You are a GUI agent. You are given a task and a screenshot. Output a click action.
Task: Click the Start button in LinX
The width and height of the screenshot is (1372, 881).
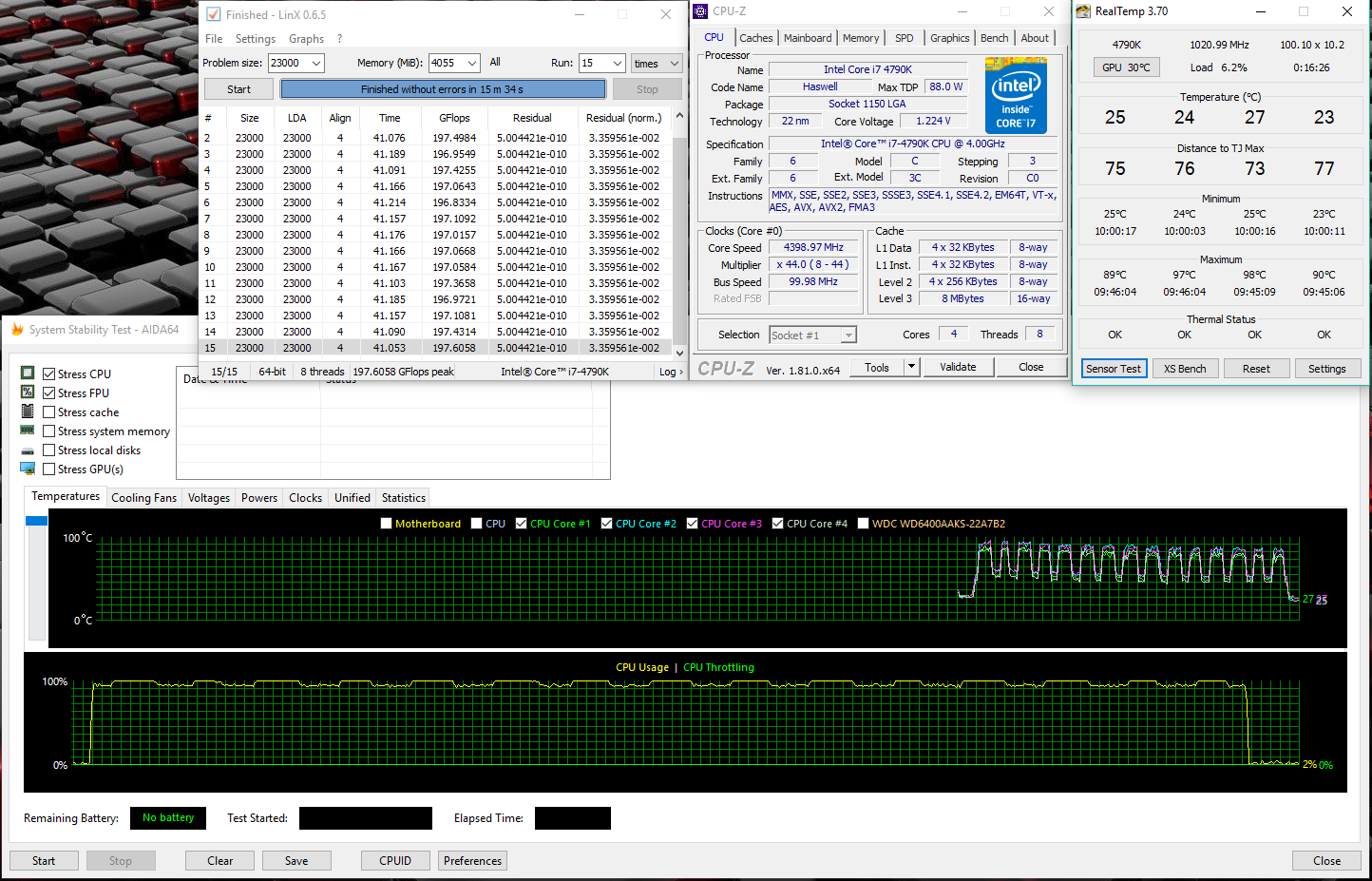tap(238, 89)
